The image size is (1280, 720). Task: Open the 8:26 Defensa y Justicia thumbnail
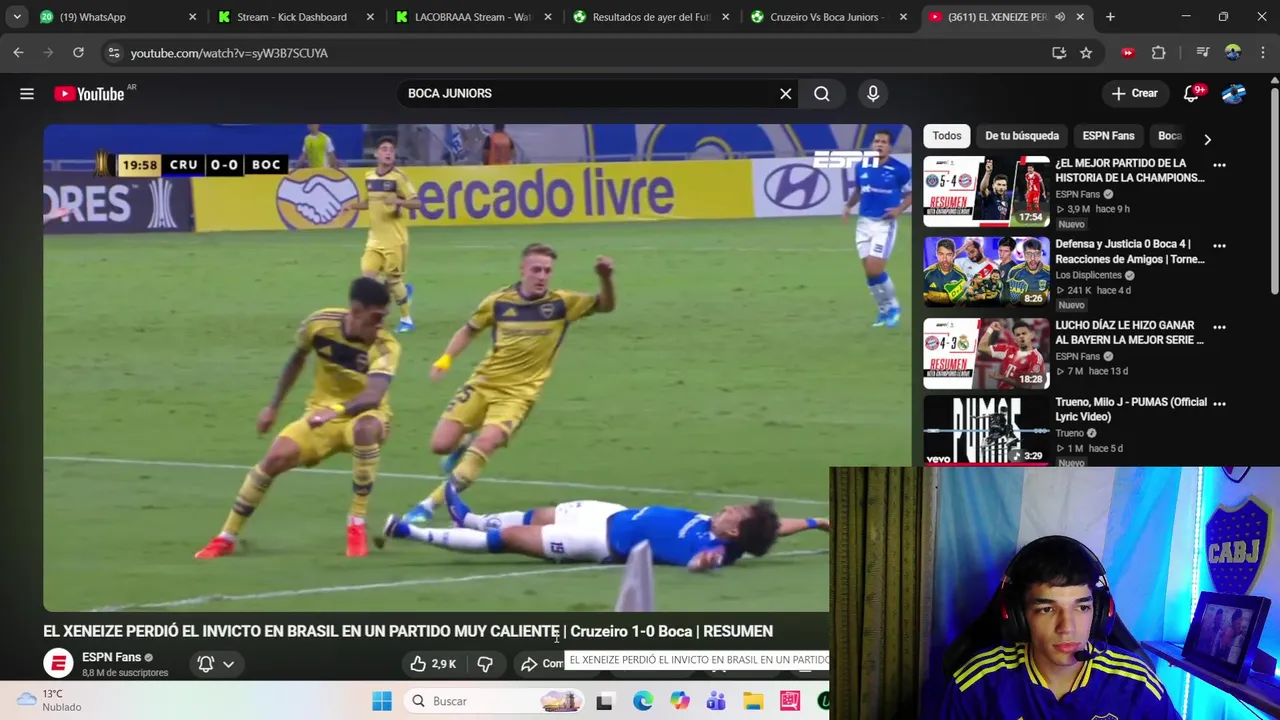(986, 272)
